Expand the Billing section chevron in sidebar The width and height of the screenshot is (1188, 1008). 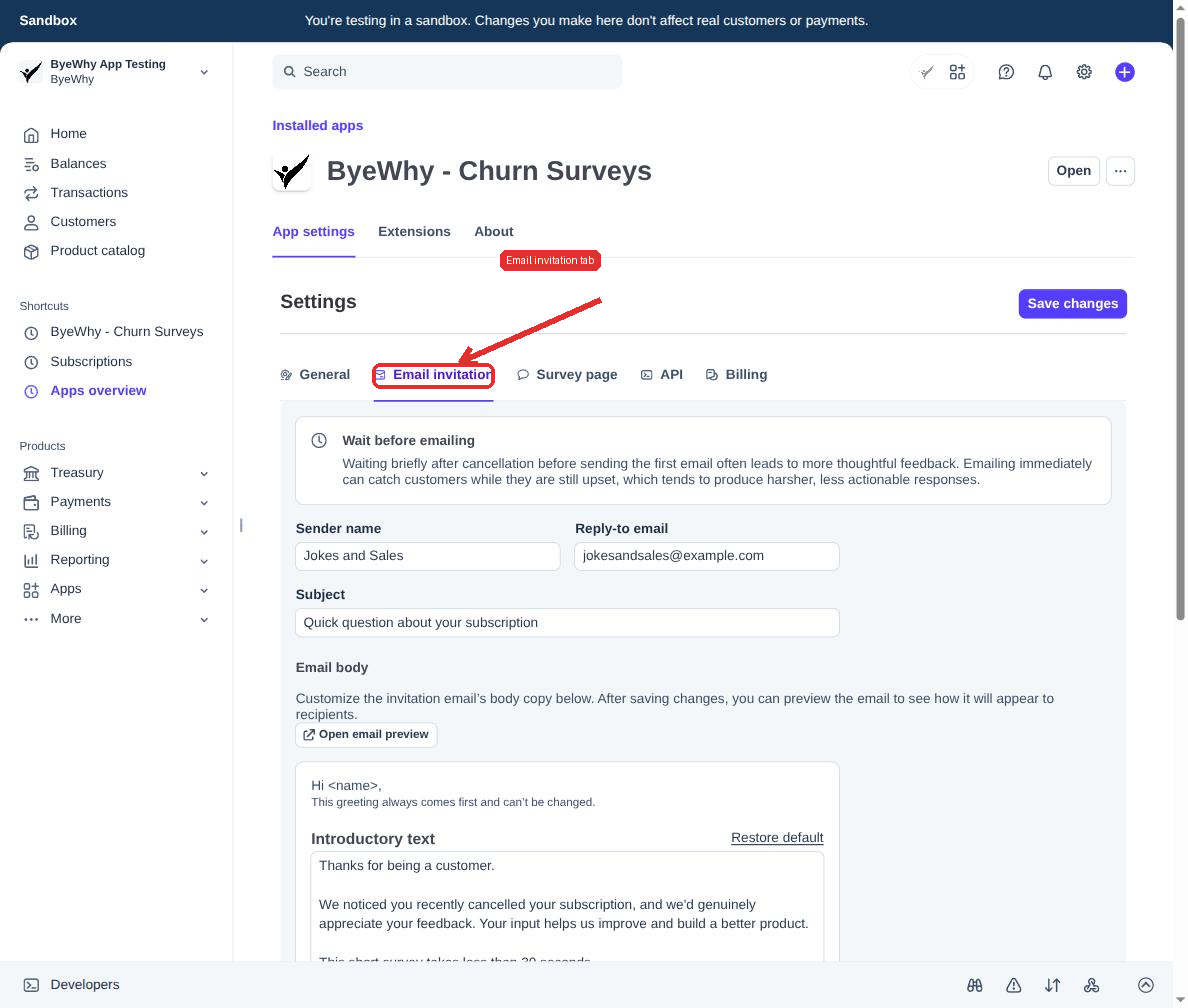[204, 532]
